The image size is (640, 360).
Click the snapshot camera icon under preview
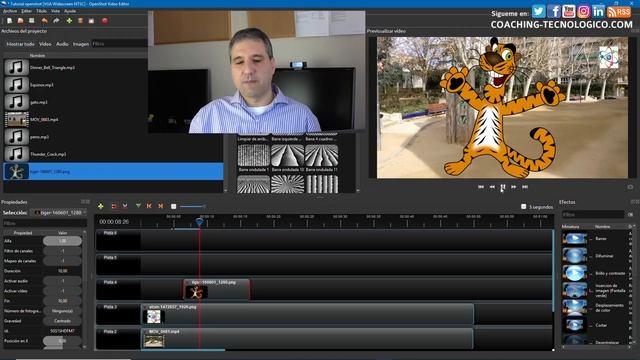coord(630,187)
